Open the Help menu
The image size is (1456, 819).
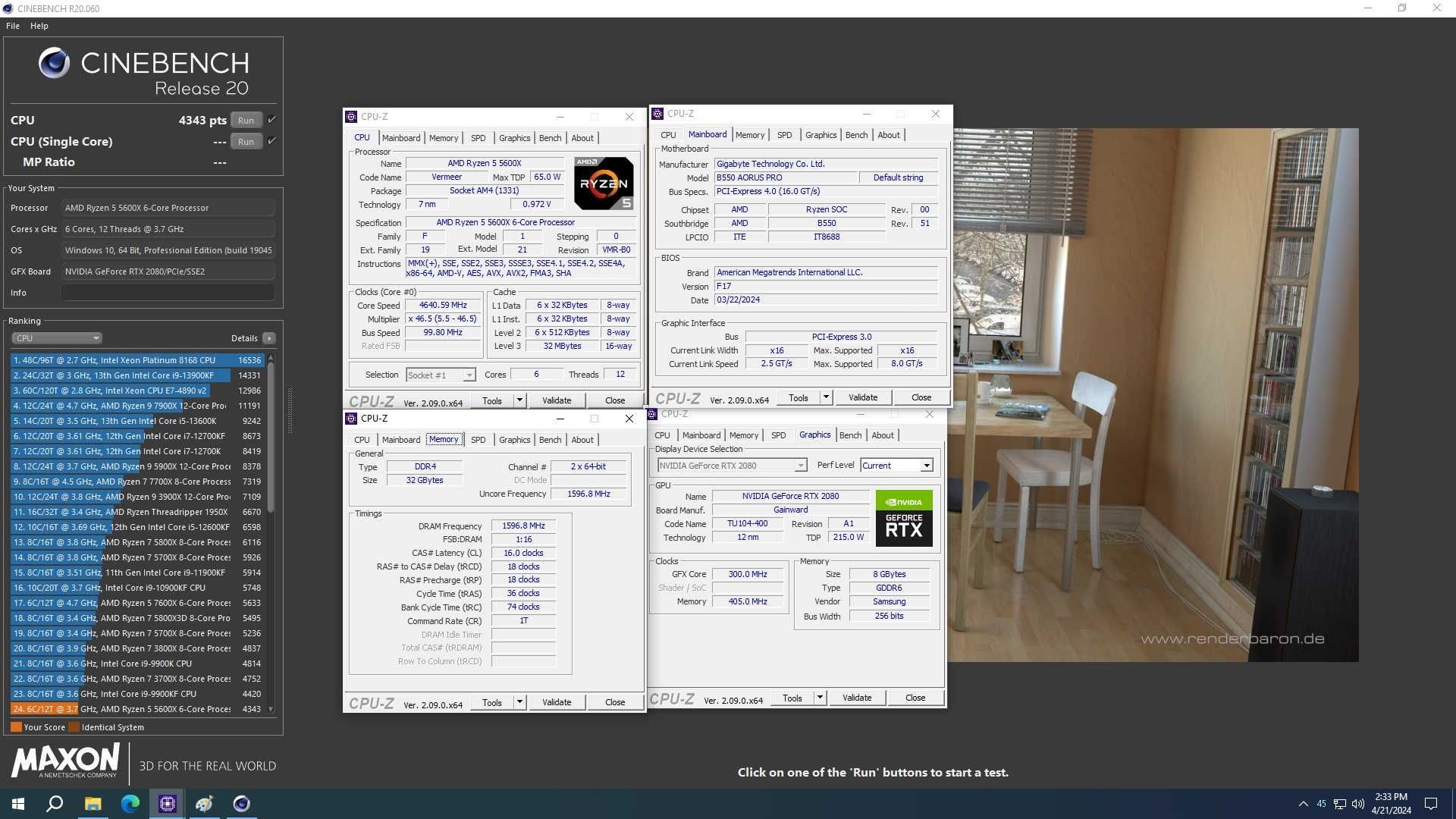39,26
